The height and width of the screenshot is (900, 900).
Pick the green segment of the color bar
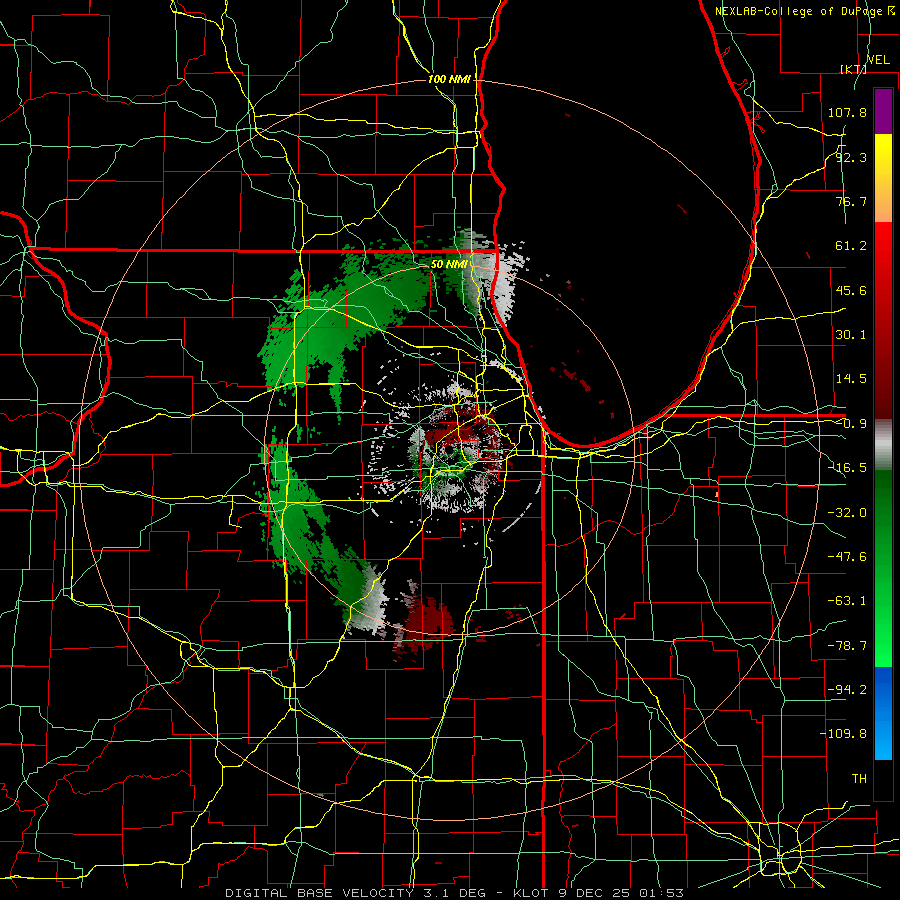(x=883, y=568)
